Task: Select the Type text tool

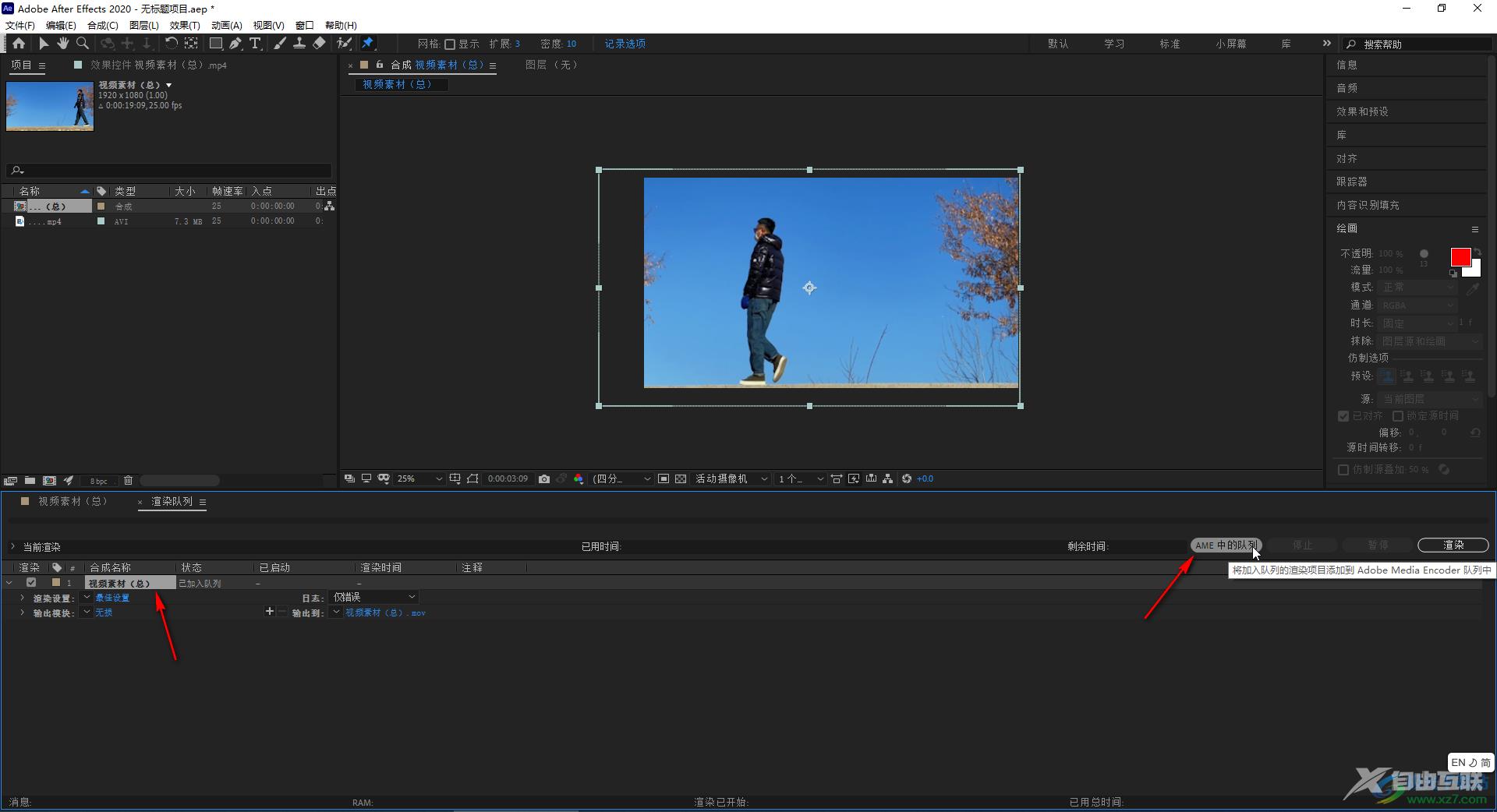Action: pos(255,44)
